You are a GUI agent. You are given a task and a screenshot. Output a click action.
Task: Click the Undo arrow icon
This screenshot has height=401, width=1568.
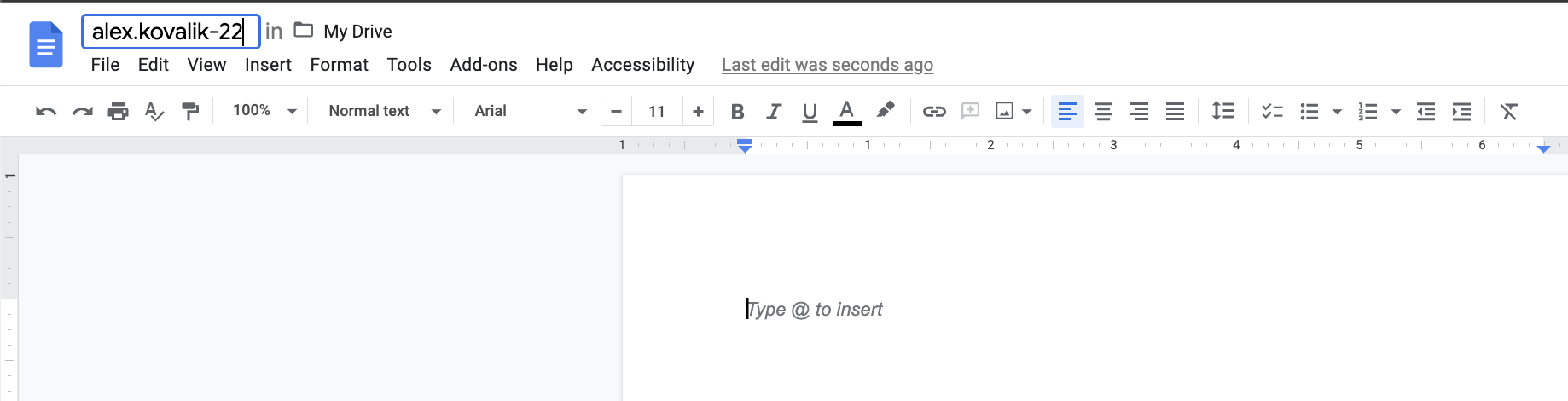tap(46, 111)
